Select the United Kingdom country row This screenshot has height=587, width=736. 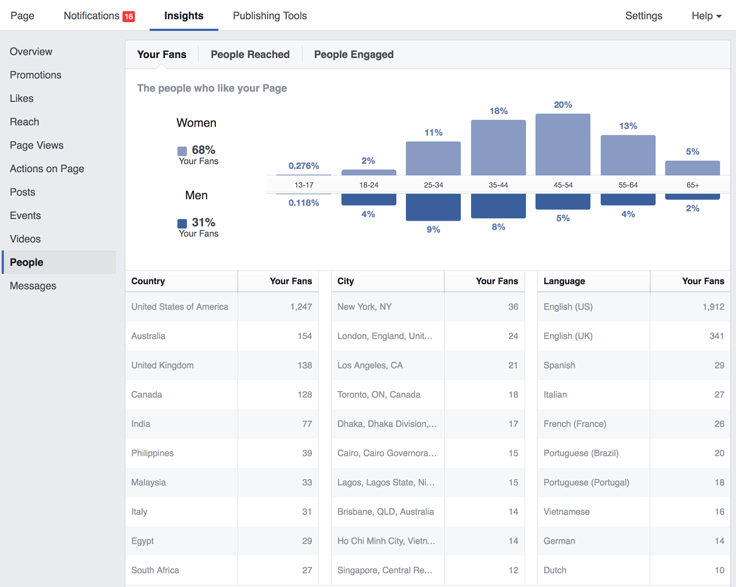point(222,366)
